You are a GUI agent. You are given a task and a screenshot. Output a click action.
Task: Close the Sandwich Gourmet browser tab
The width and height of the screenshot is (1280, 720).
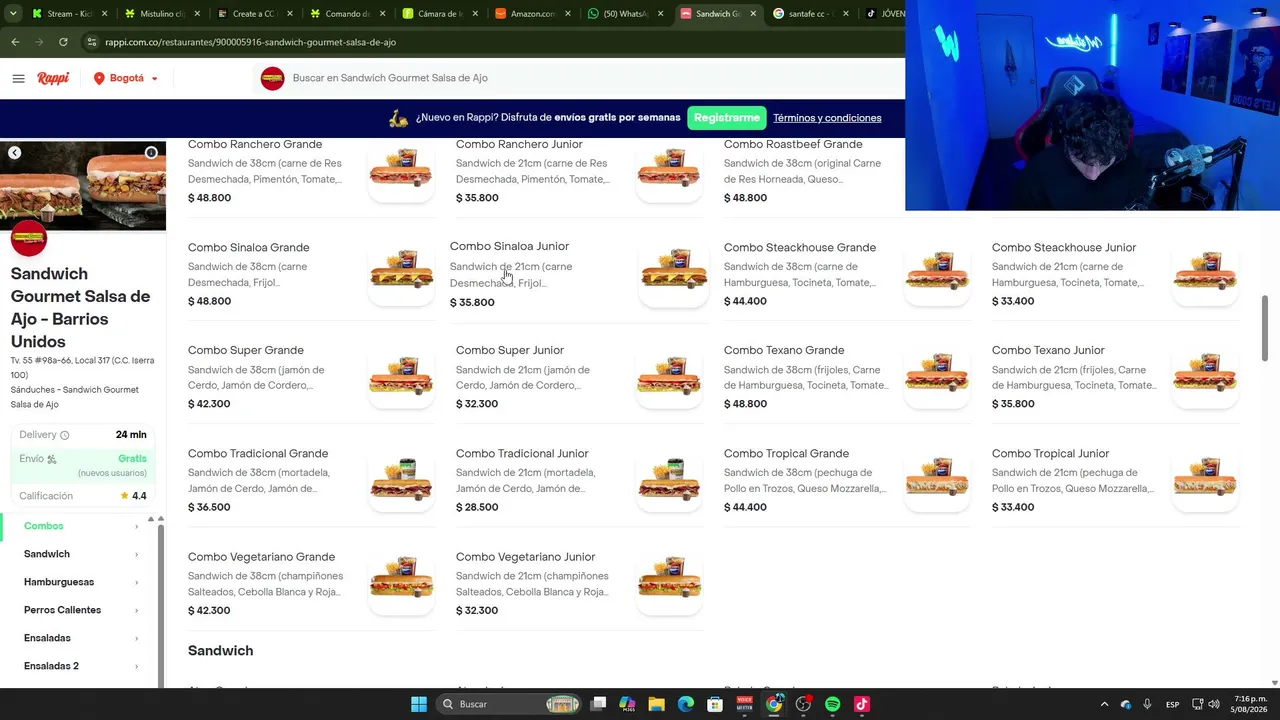(753, 14)
